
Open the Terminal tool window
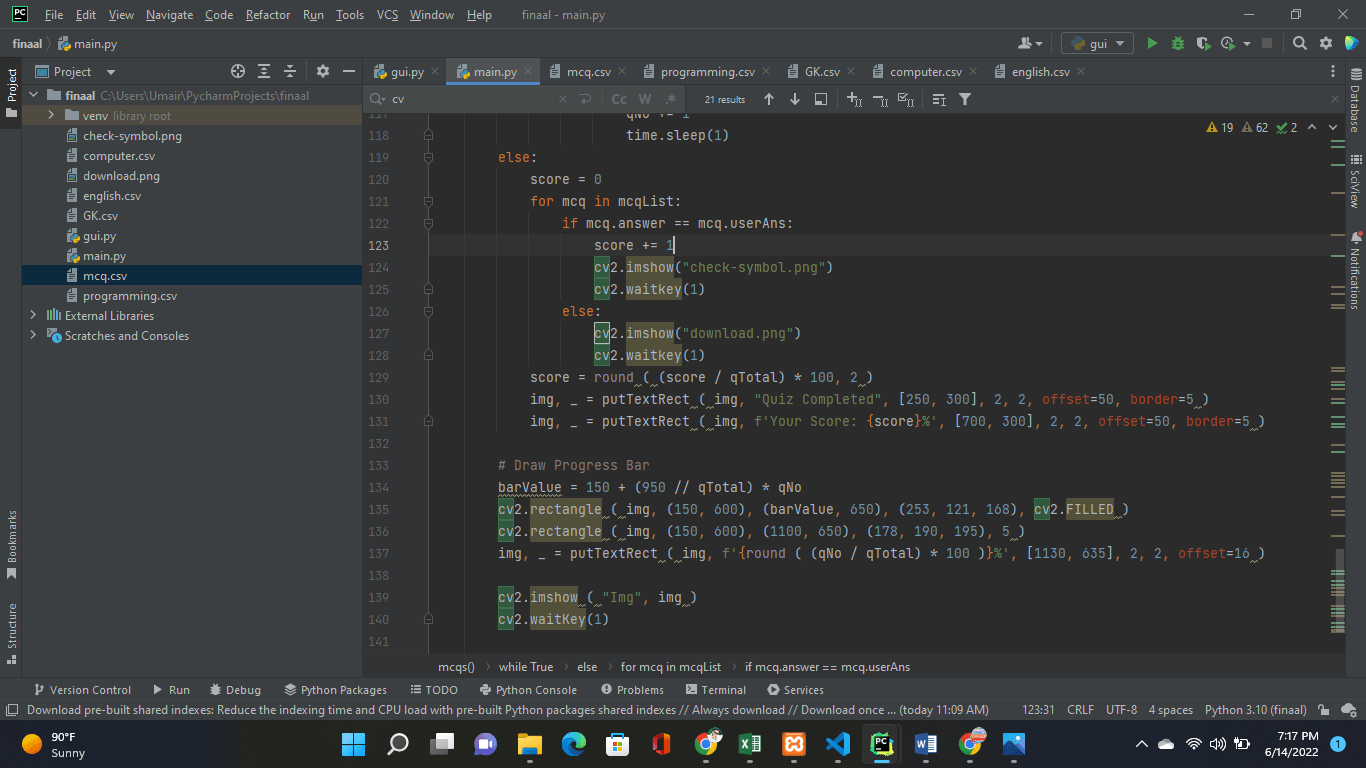(716, 690)
